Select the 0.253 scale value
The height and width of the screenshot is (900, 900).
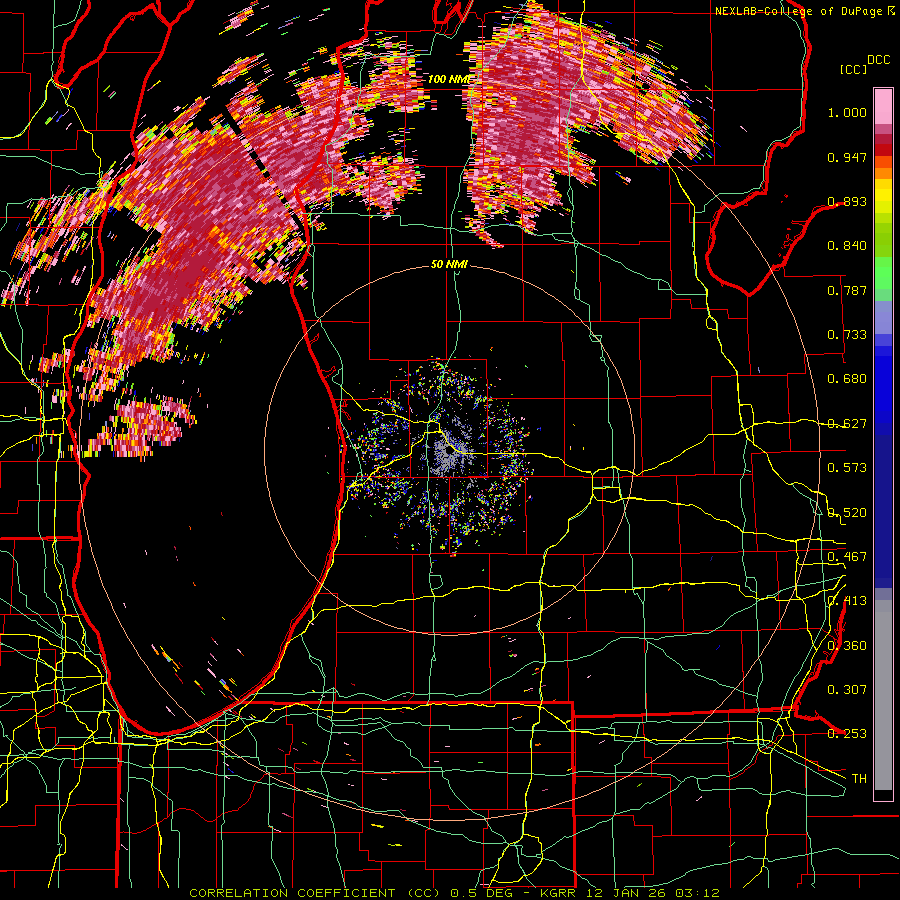(847, 734)
